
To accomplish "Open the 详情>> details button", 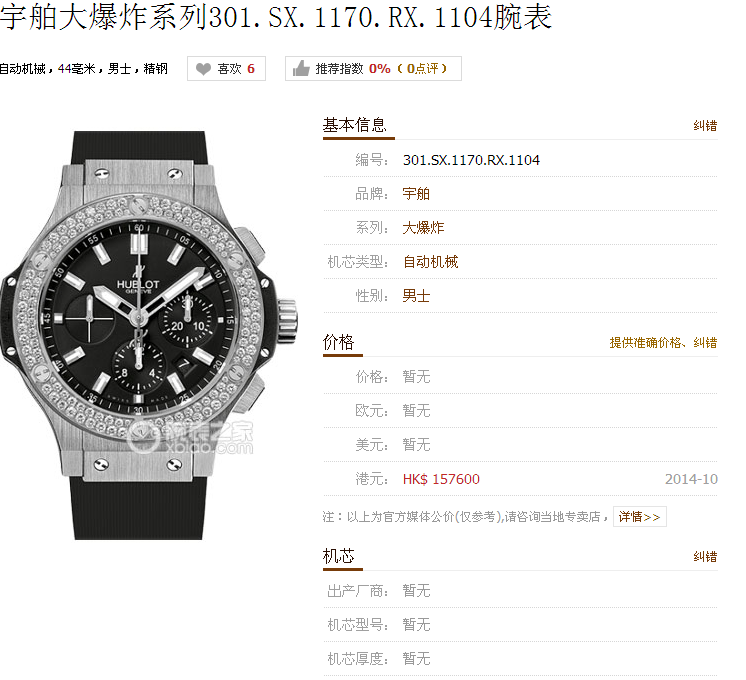I will coord(640,517).
